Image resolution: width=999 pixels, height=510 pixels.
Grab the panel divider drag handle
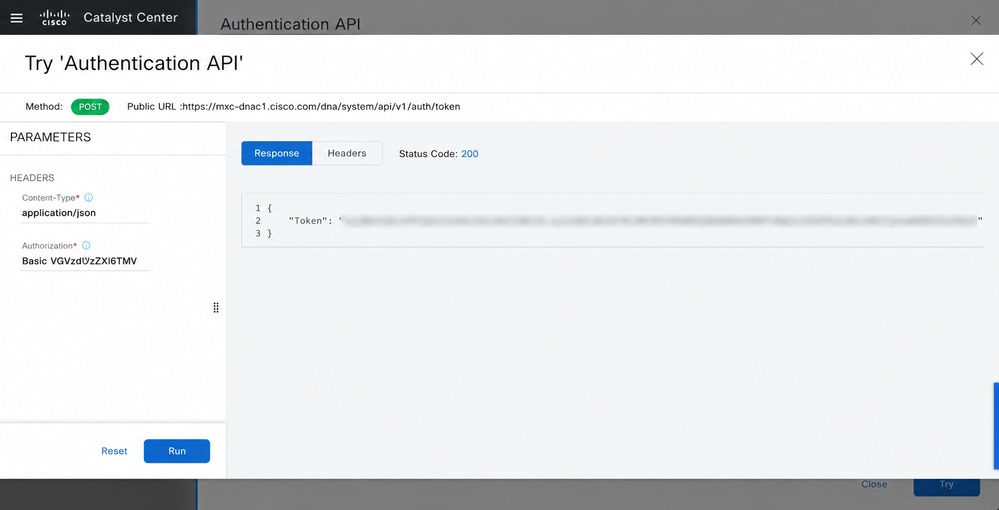[x=216, y=308]
